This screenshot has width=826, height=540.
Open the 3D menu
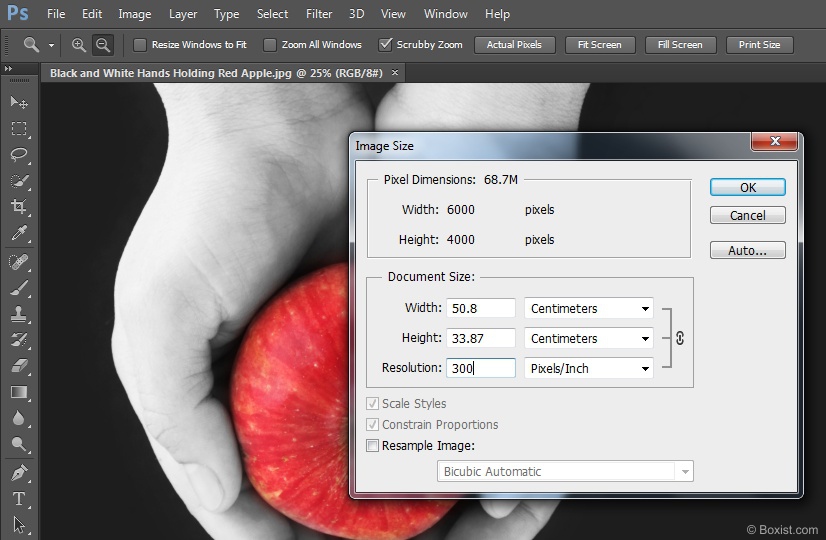coord(357,14)
